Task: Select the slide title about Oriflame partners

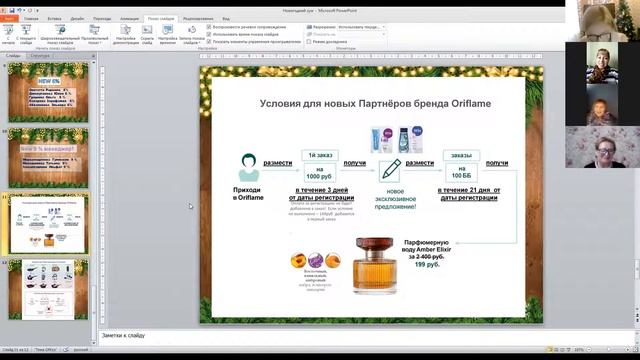Action: tap(375, 104)
